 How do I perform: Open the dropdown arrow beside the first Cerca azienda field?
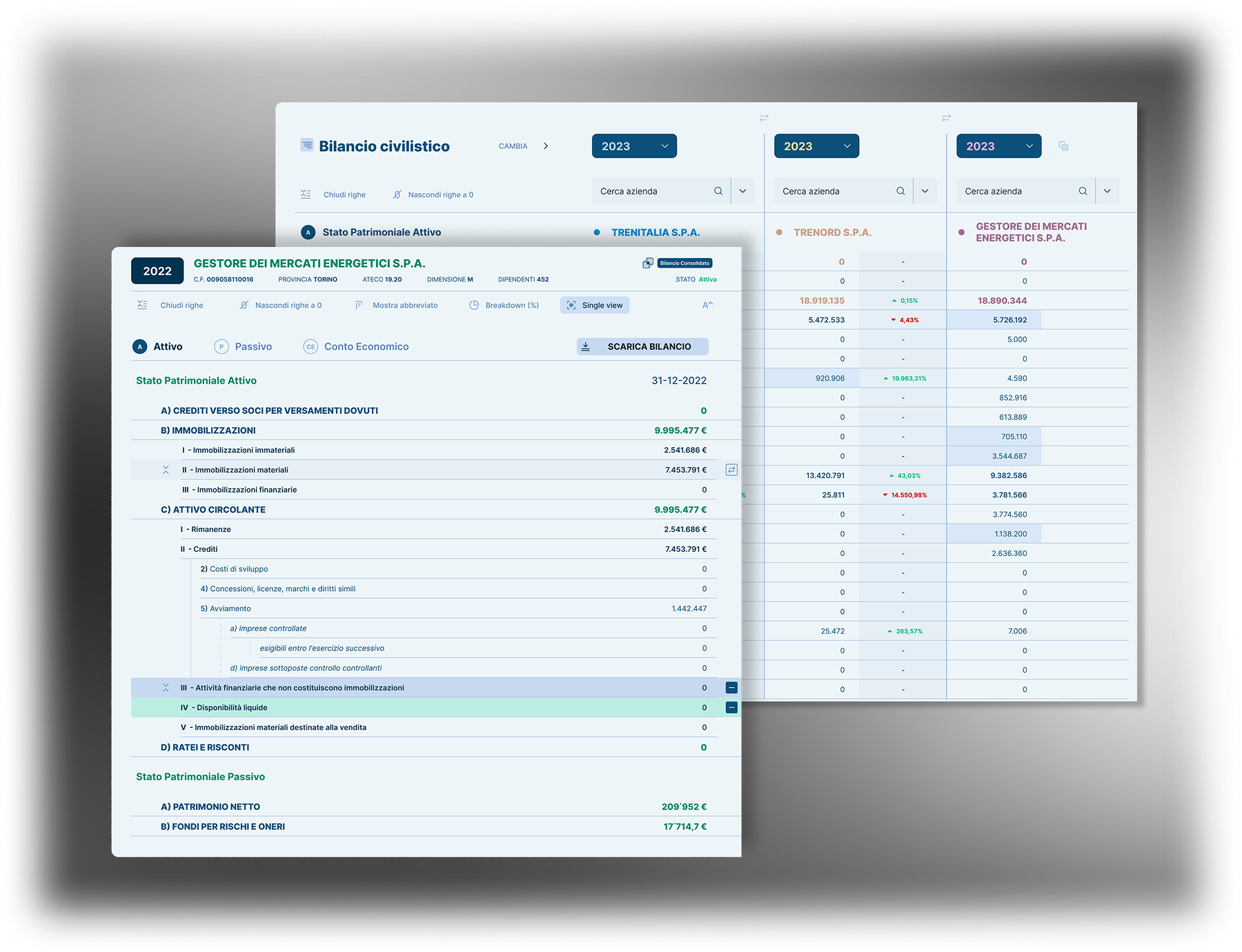point(742,191)
